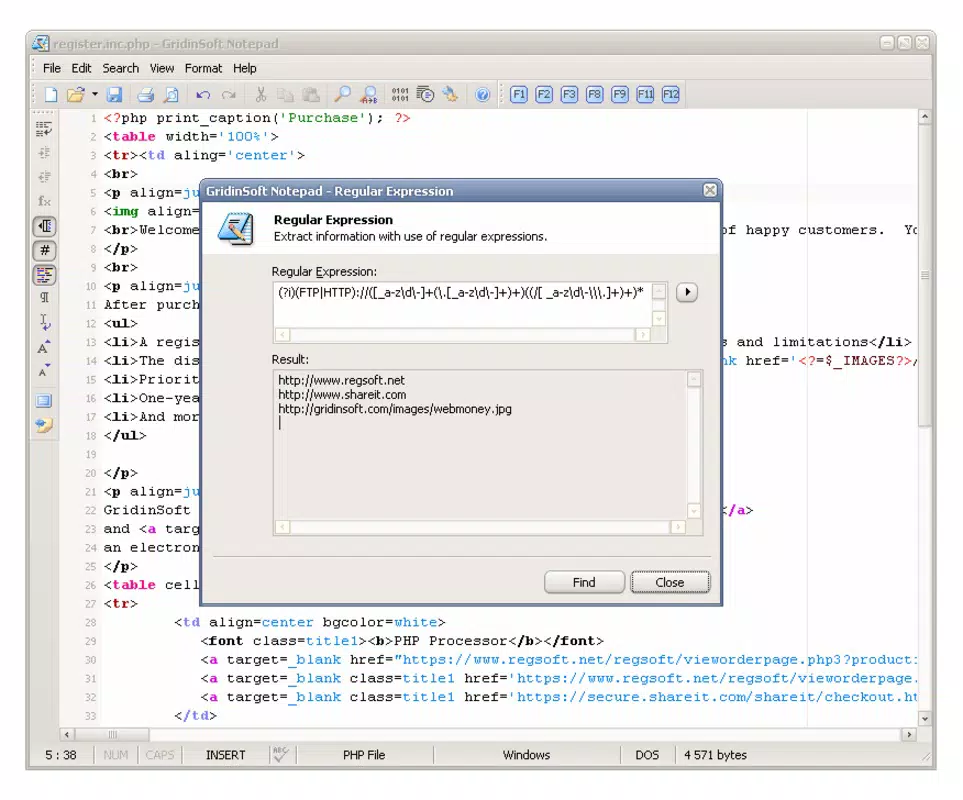Screen dimensions: 963x800
Task: Toggle syntax highlighting colored lines button
Action: [44, 275]
